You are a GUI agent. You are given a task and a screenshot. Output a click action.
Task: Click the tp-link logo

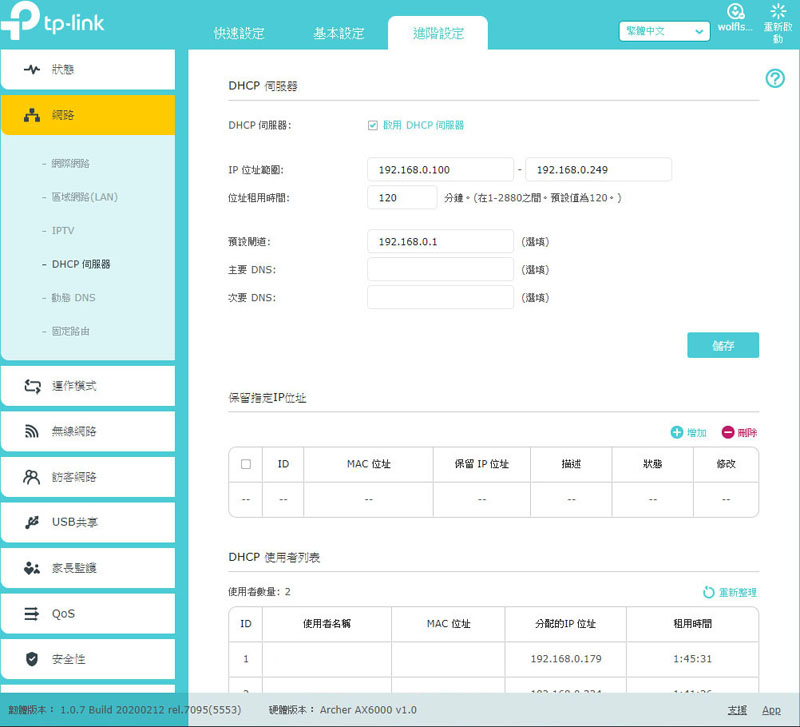point(52,21)
